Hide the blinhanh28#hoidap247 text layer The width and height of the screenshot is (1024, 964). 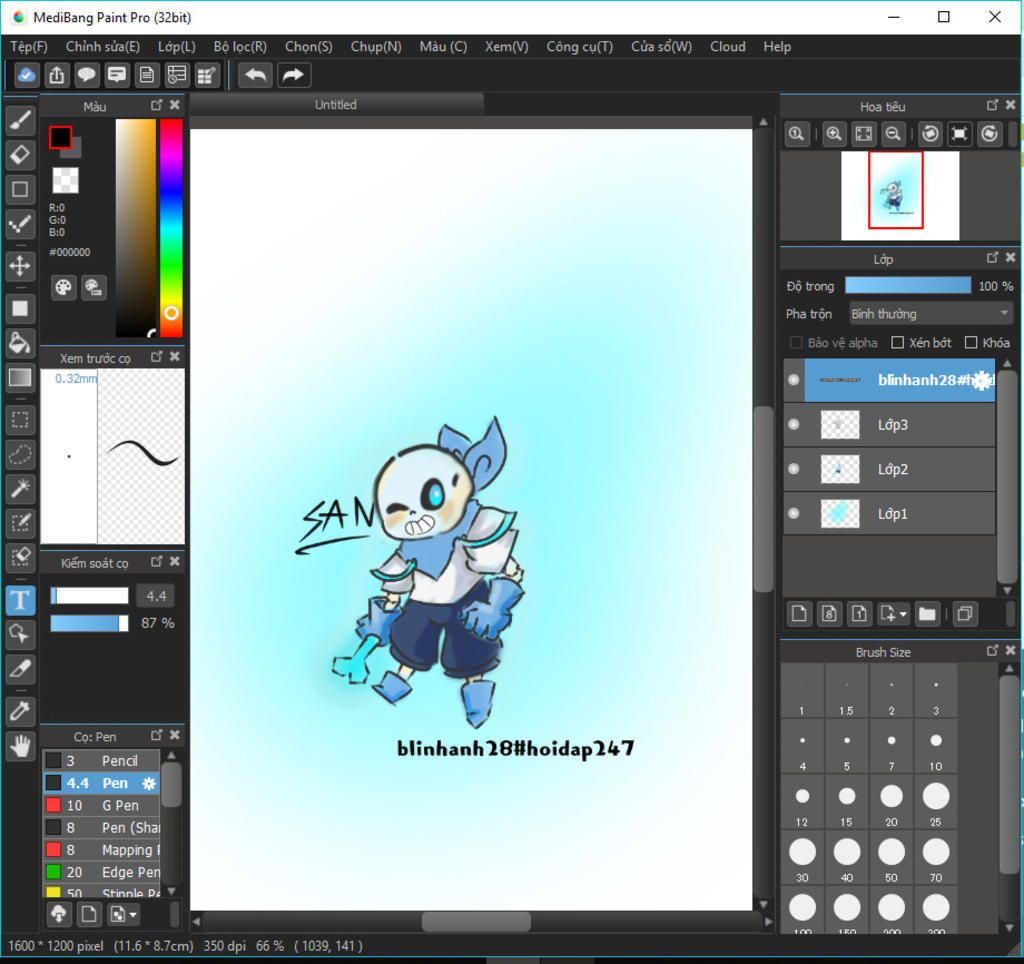(793, 379)
